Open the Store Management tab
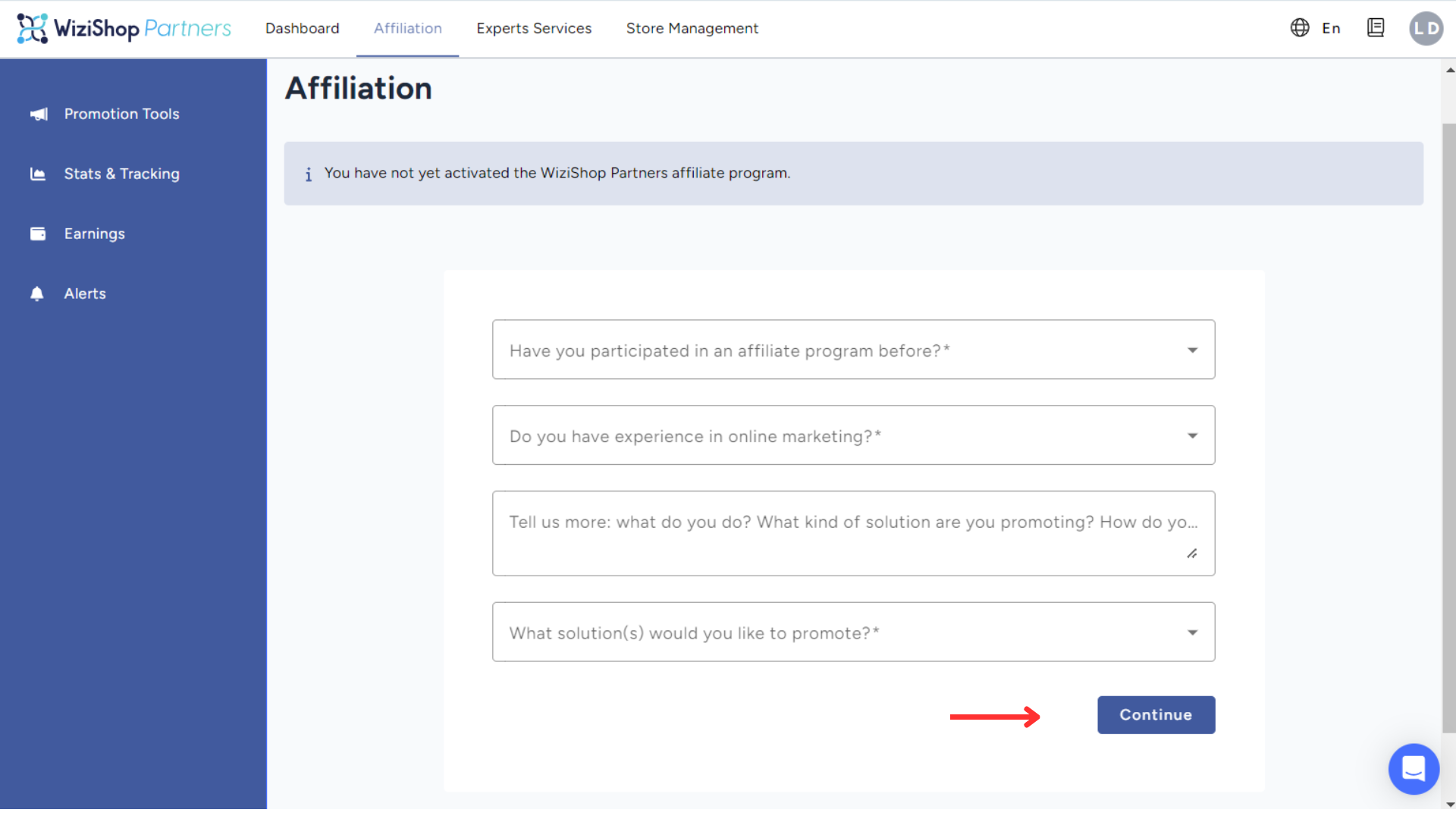1456x819 pixels. [692, 28]
